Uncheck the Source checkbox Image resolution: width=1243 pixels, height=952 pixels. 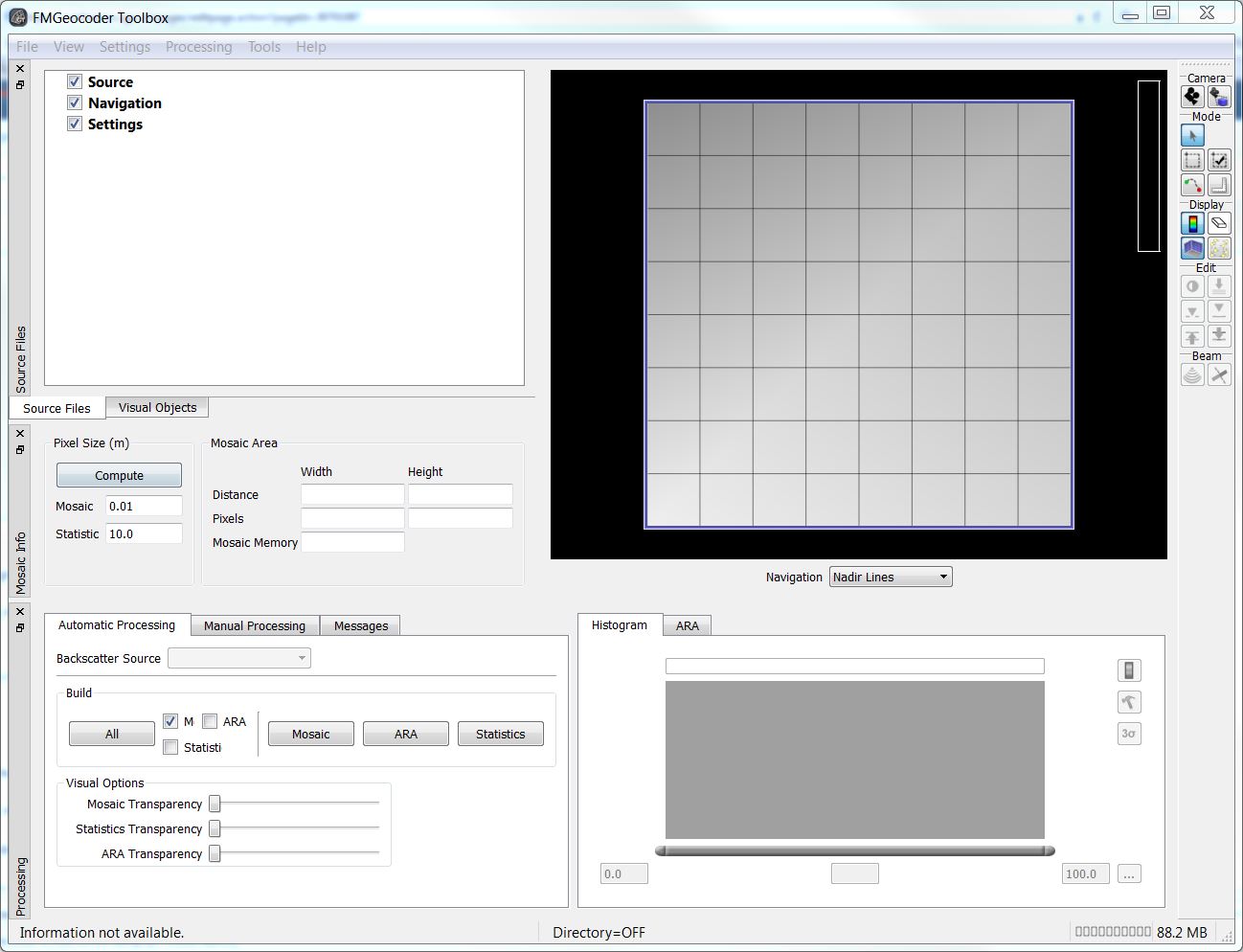point(75,82)
